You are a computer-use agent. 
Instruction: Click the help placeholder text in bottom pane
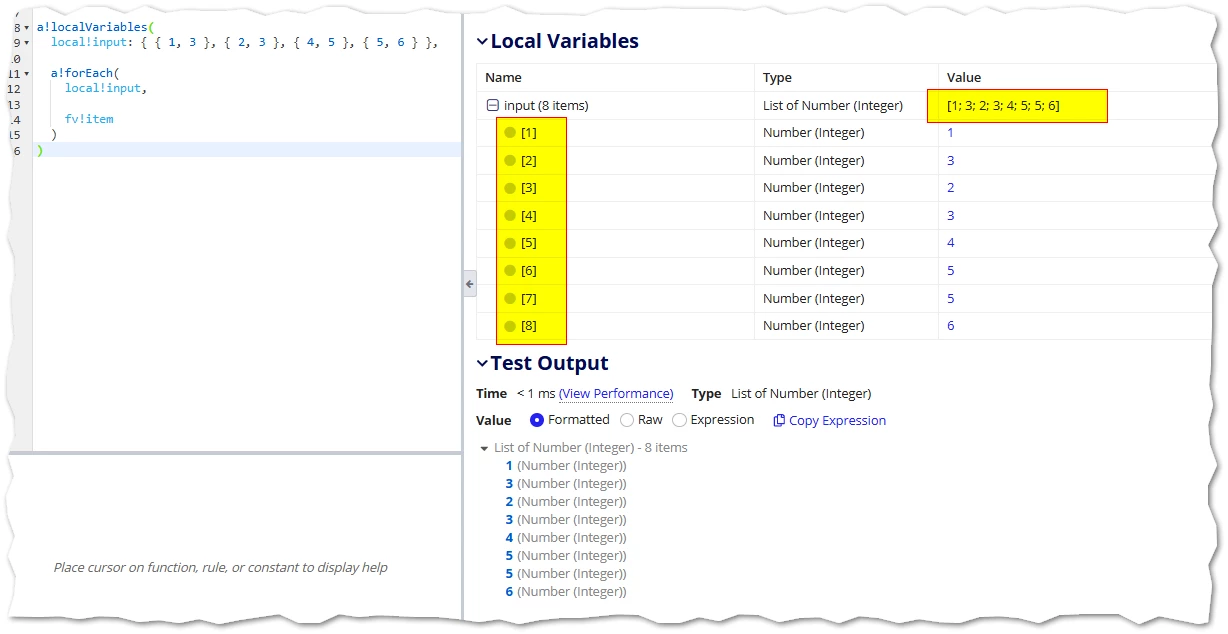pyautogui.click(x=220, y=568)
